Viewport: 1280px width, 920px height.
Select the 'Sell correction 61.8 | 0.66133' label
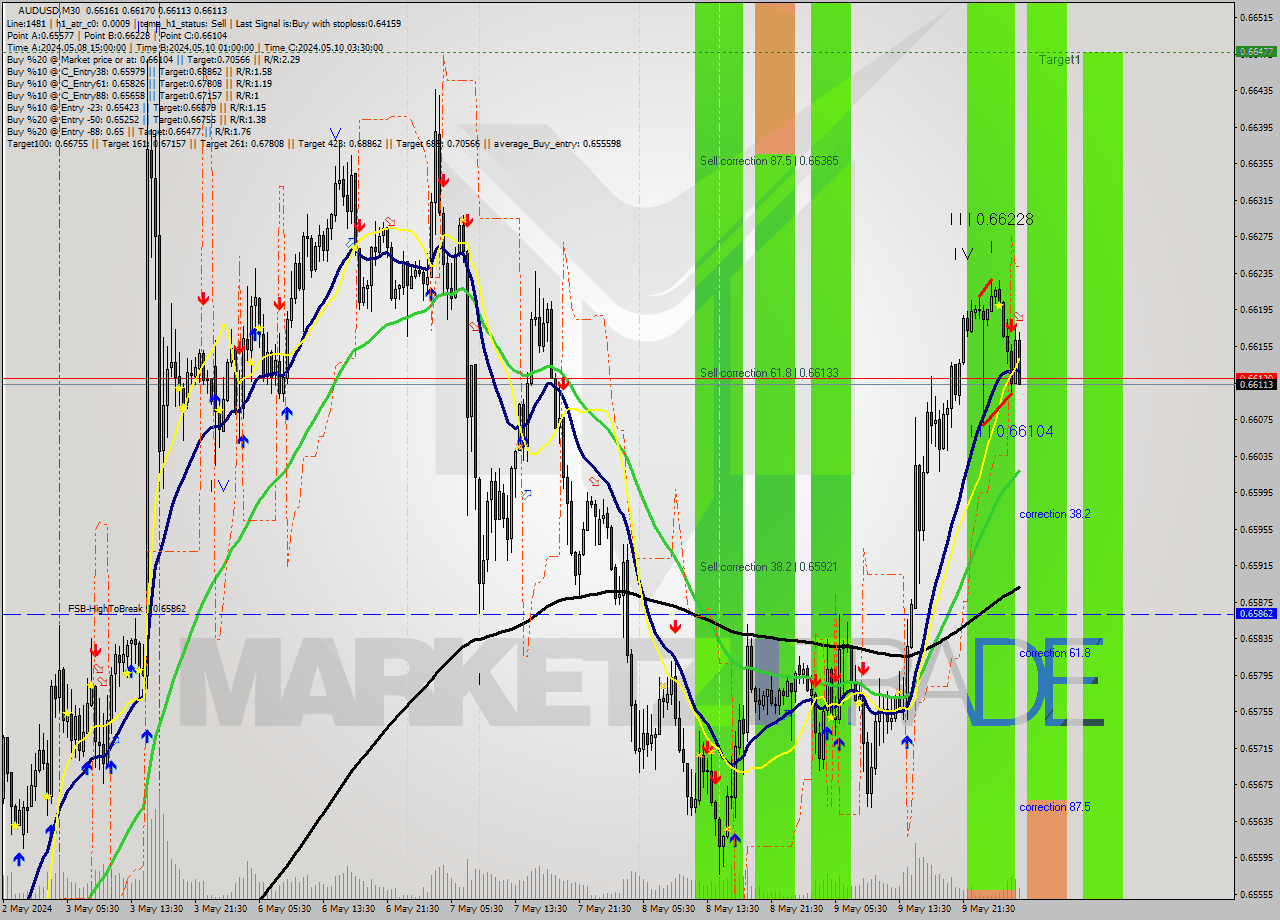click(x=769, y=373)
